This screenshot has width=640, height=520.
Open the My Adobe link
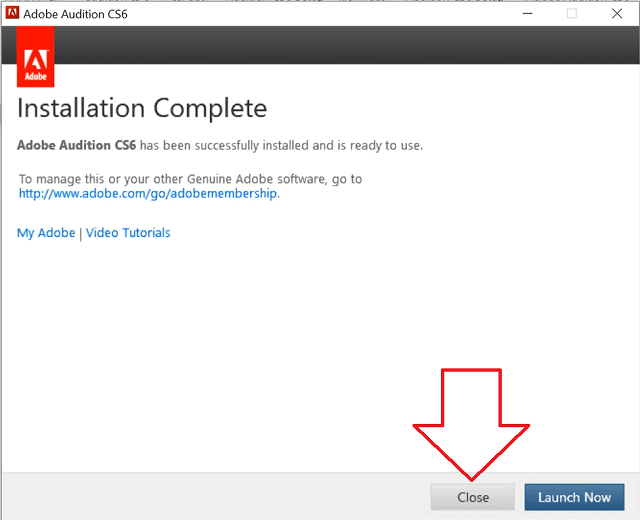(46, 233)
